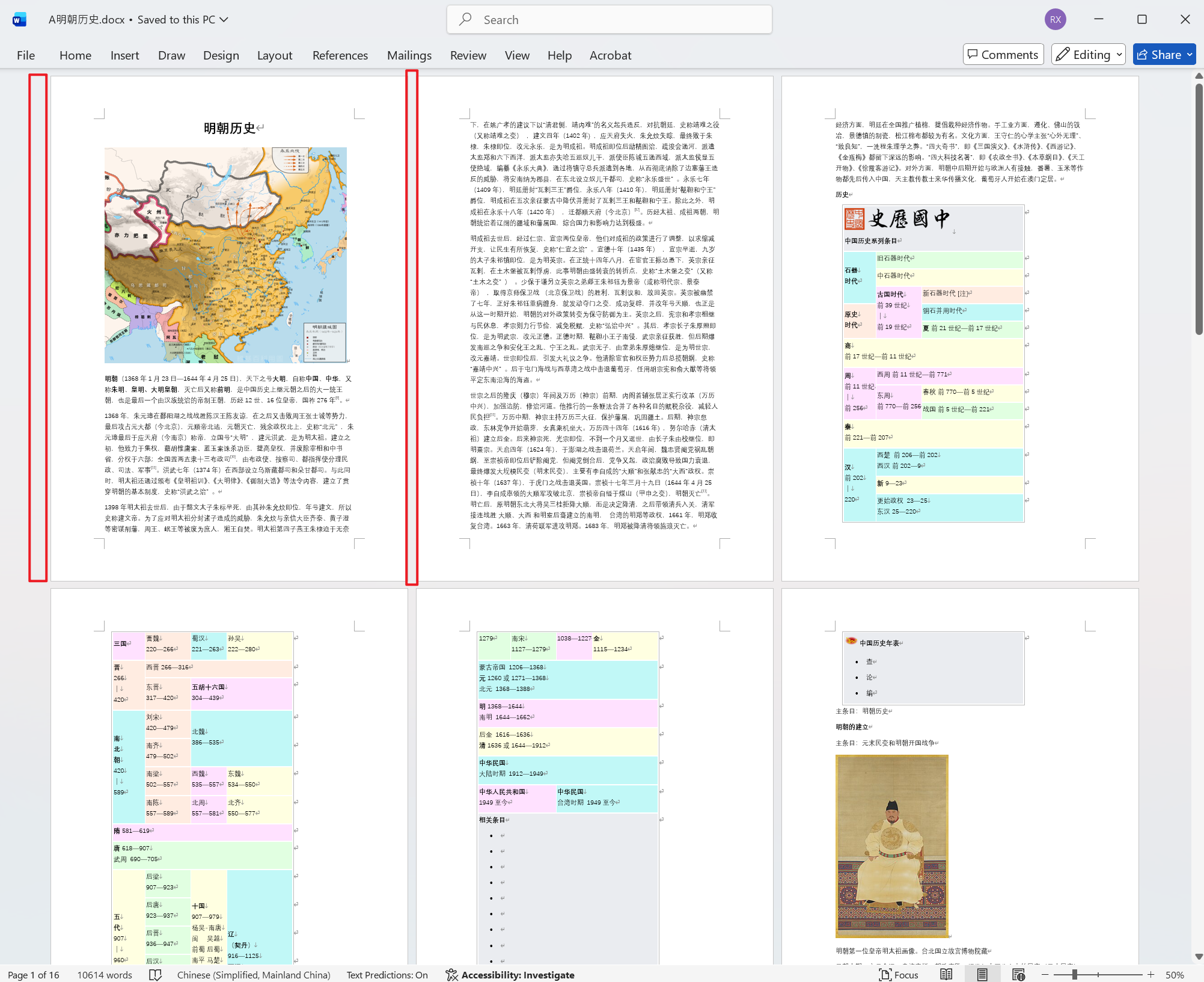Open the proofing errors checker icon
The image size is (1204, 982).
155,974
